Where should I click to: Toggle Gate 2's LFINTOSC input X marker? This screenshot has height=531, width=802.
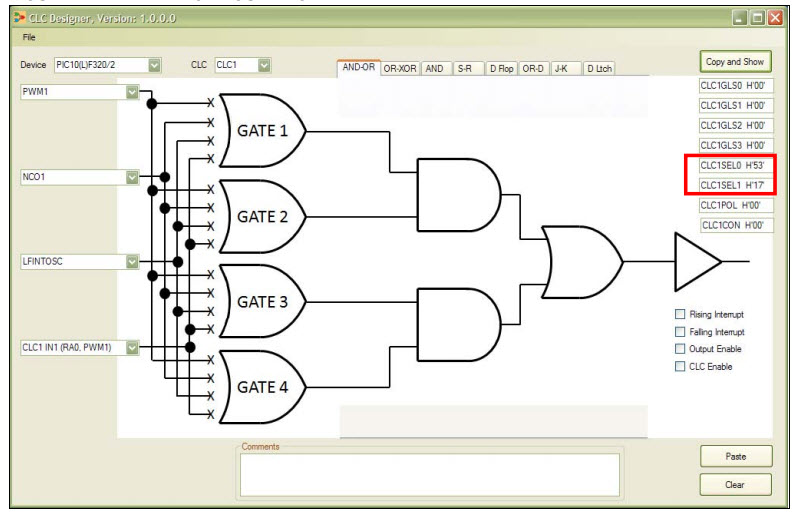pos(210,226)
